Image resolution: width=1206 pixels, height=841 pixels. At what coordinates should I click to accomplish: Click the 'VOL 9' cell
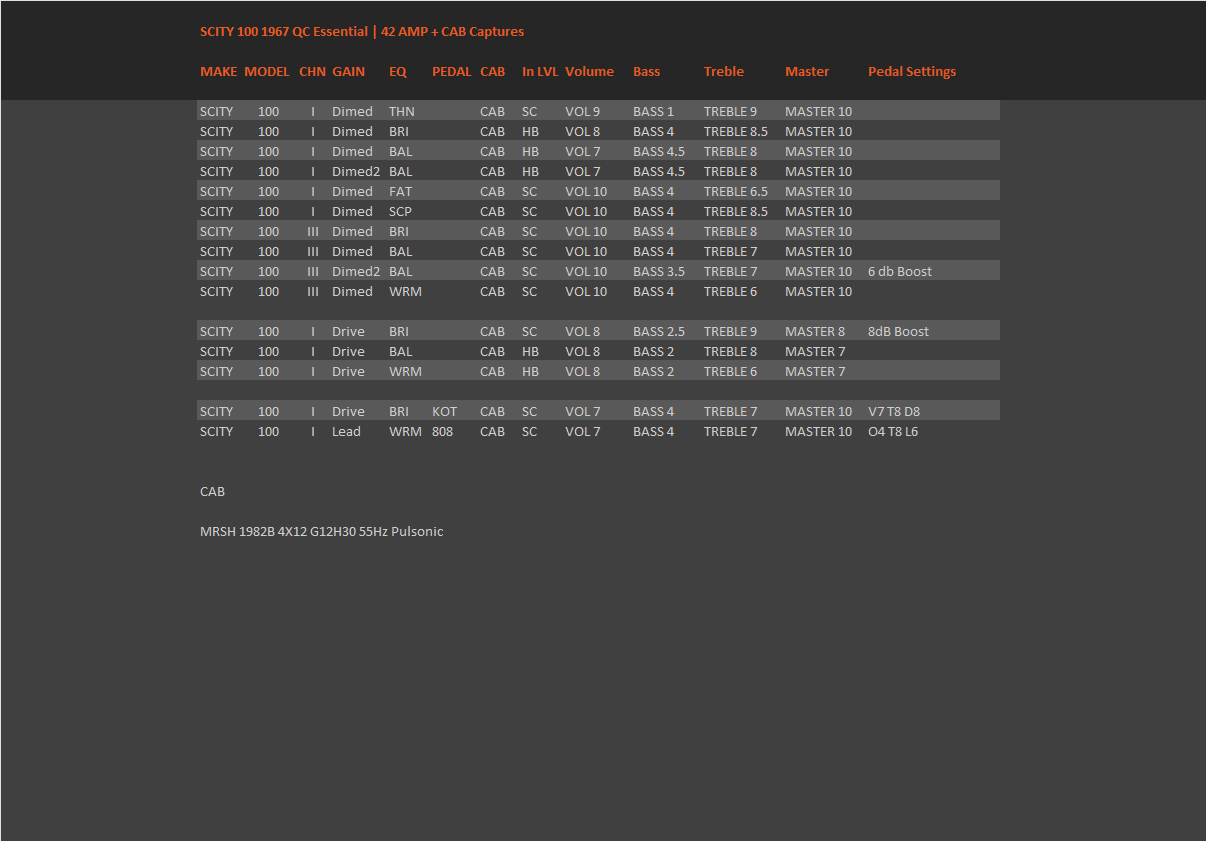coord(583,111)
